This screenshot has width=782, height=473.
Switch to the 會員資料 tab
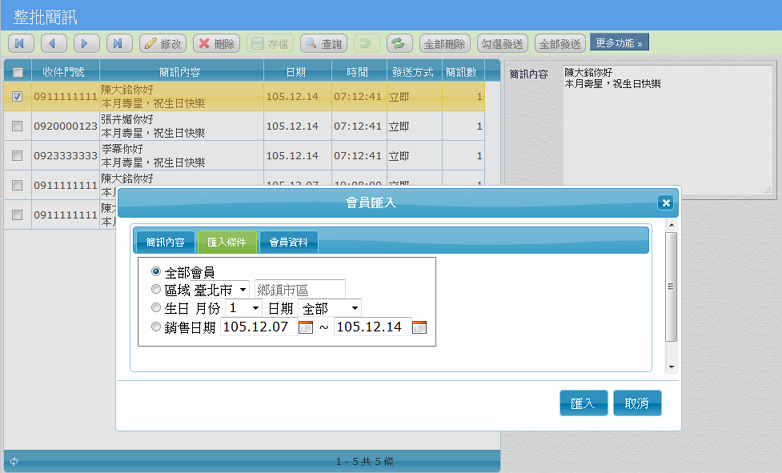[x=289, y=242]
